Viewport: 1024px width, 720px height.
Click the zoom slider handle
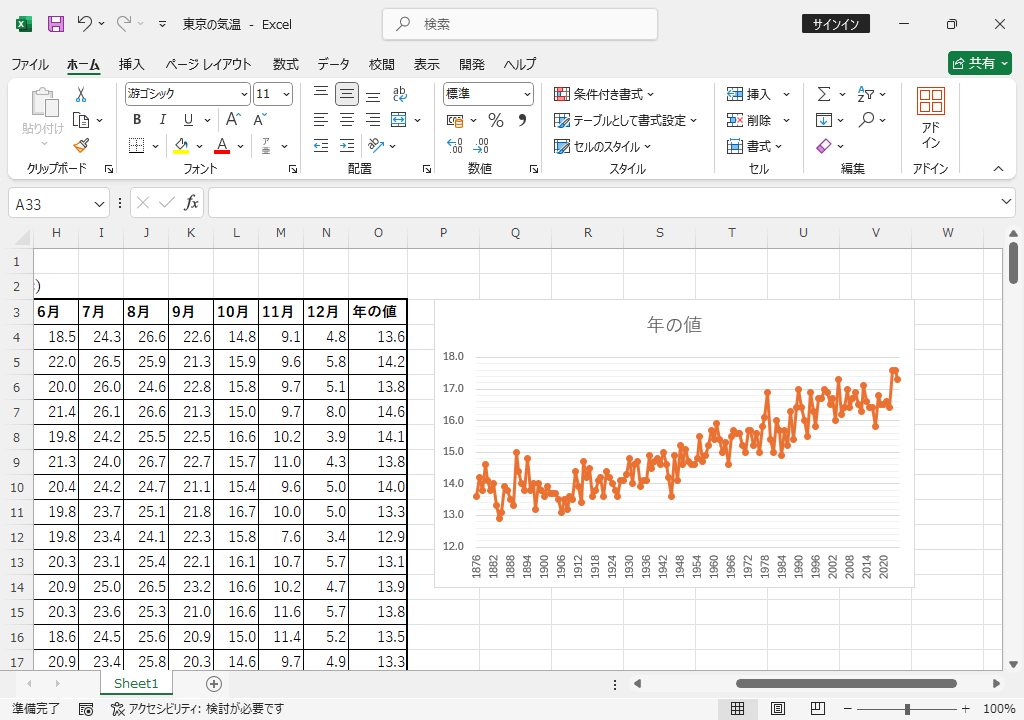click(907, 709)
